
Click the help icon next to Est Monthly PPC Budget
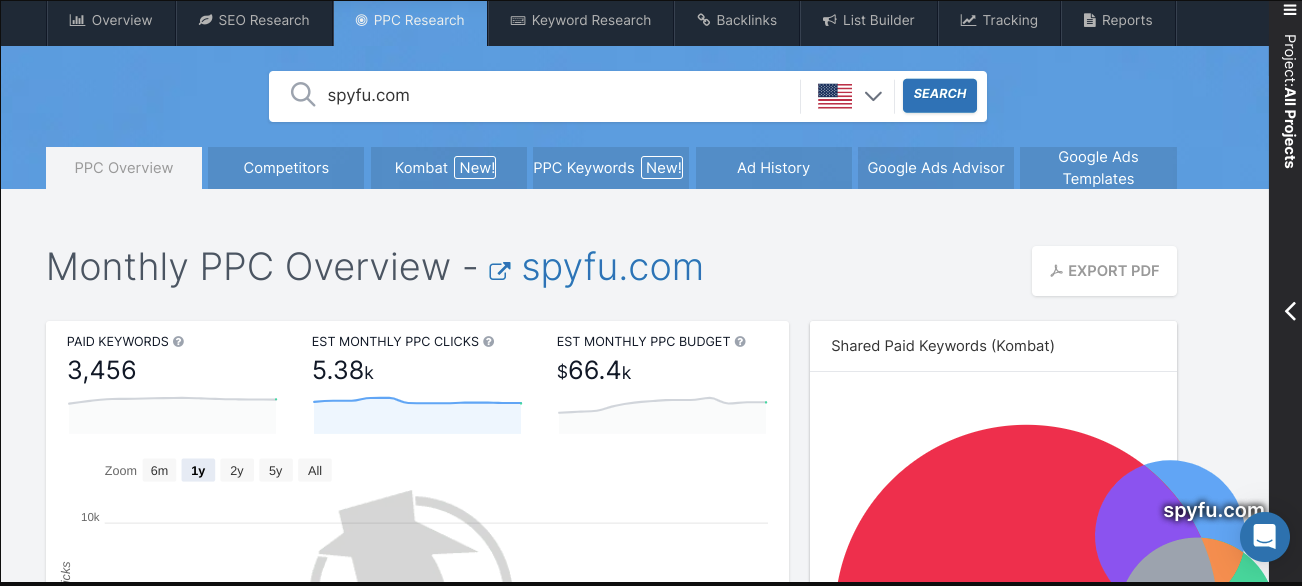tap(740, 341)
